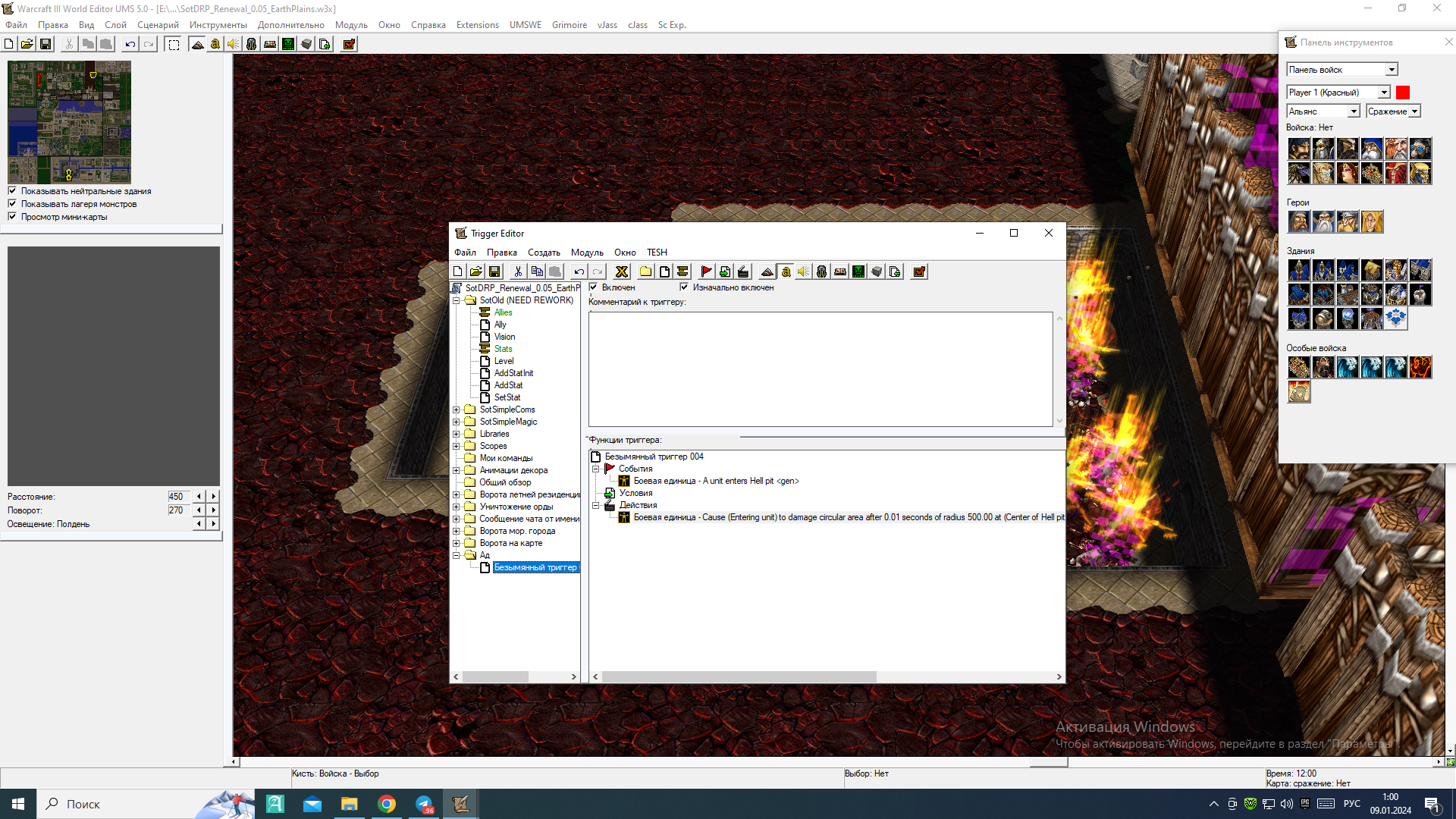Click the Variables yellow X icon
Screen dimensions: 1456x819
[621, 271]
